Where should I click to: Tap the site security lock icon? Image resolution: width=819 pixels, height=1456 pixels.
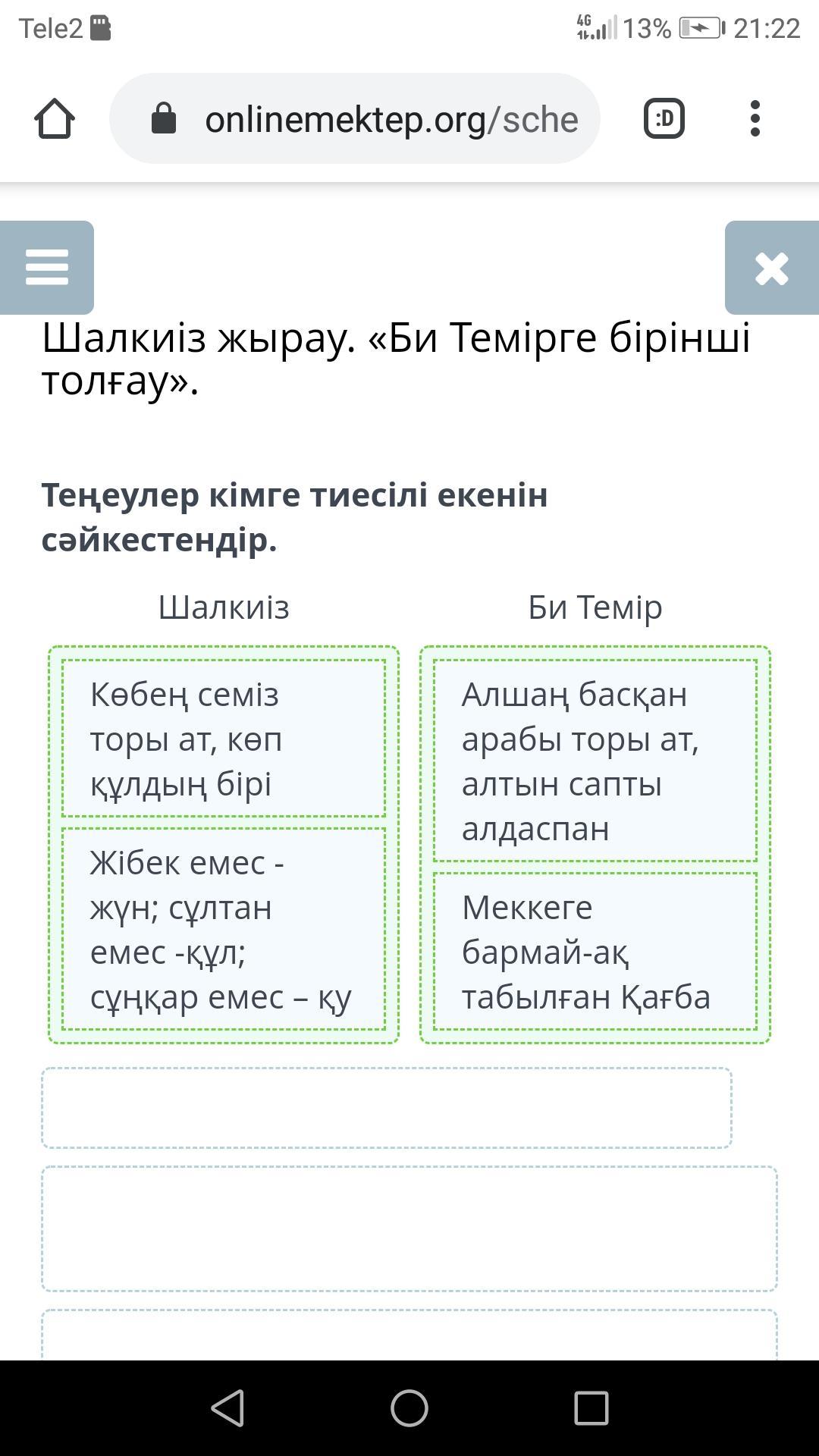pyautogui.click(x=164, y=119)
